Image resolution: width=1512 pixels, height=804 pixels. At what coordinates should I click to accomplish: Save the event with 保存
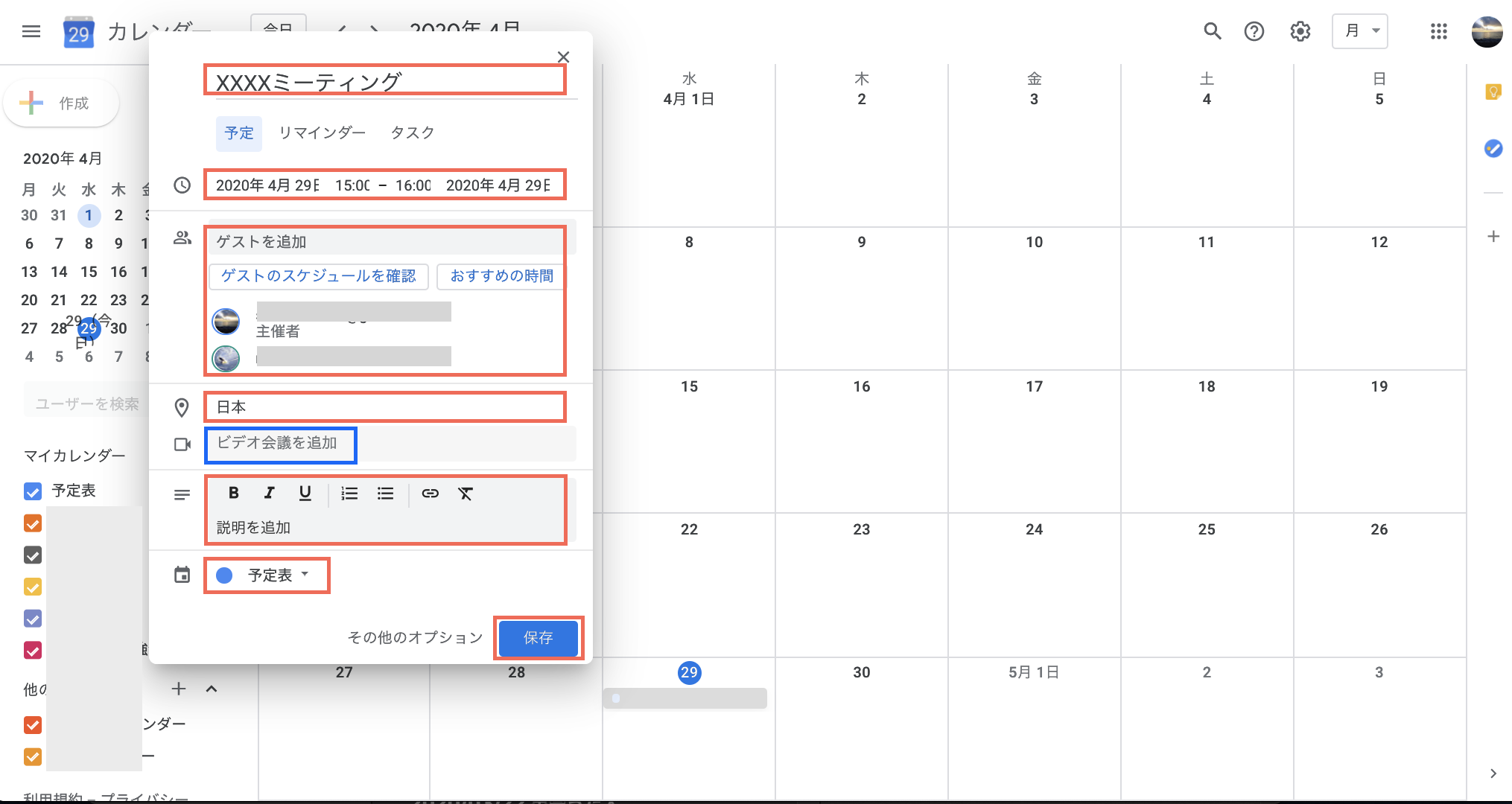[538, 638]
